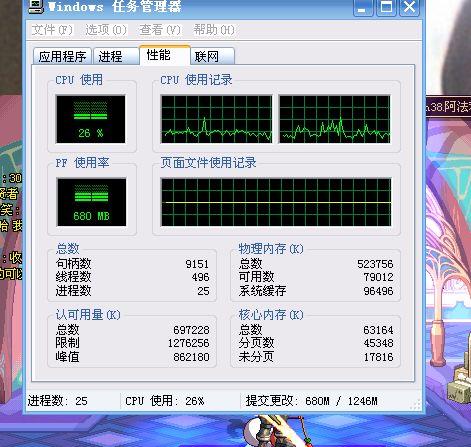
Task: Click the 页面文件使用记录 heading
Action: click(208, 163)
